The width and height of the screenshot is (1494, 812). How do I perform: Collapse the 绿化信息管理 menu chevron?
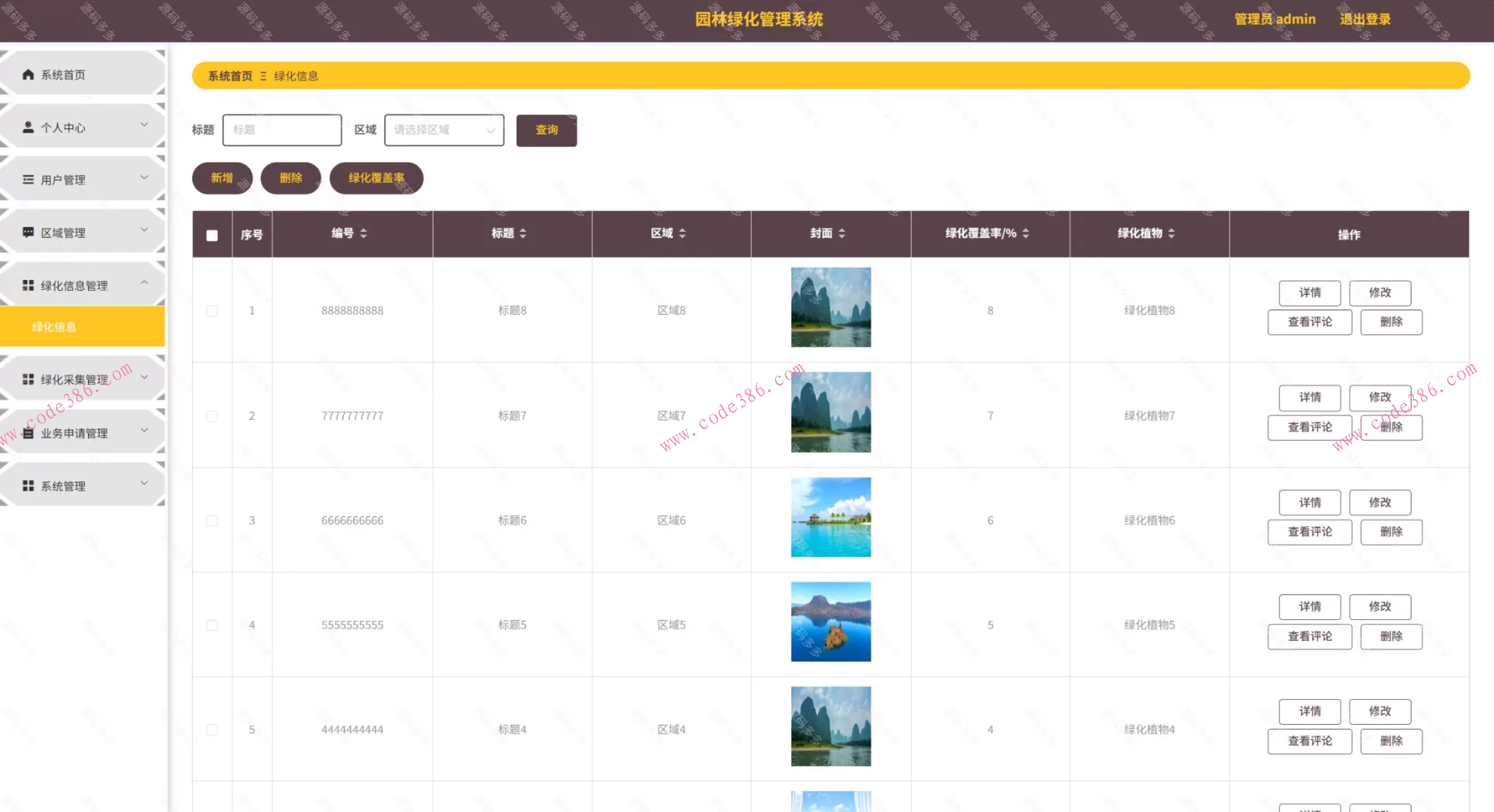pyautogui.click(x=144, y=283)
